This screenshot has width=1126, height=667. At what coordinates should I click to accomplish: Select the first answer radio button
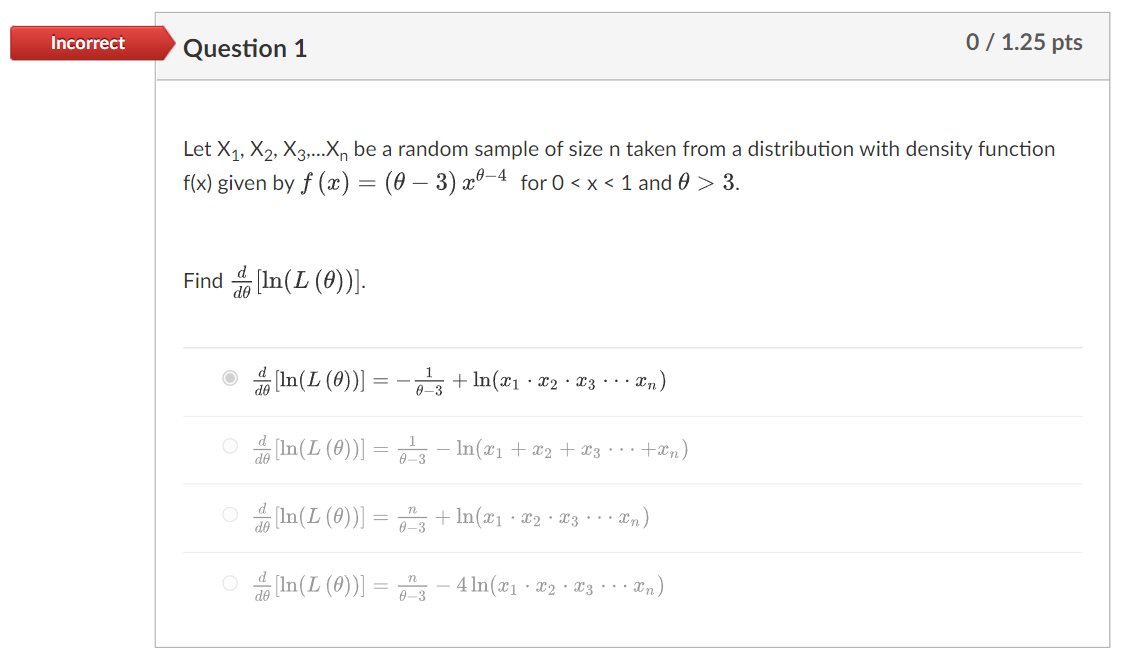[x=230, y=377]
